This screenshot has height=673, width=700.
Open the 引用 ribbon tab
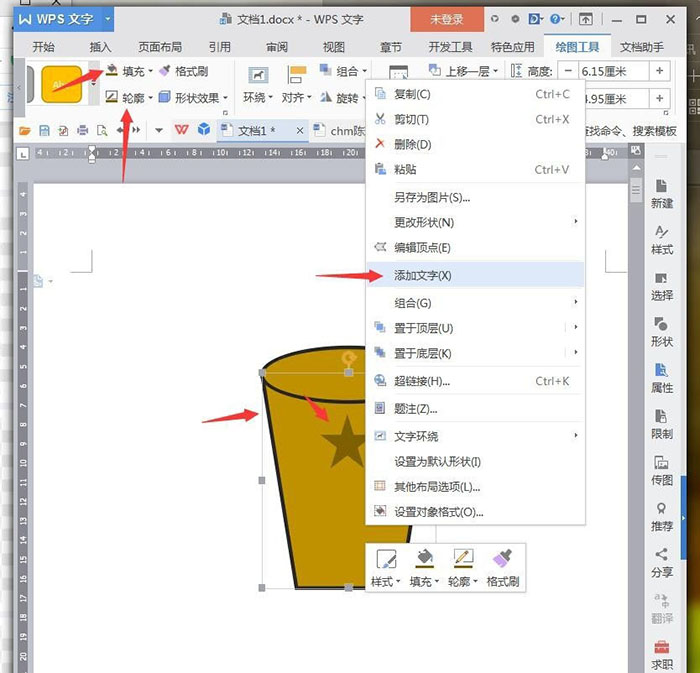[220, 47]
